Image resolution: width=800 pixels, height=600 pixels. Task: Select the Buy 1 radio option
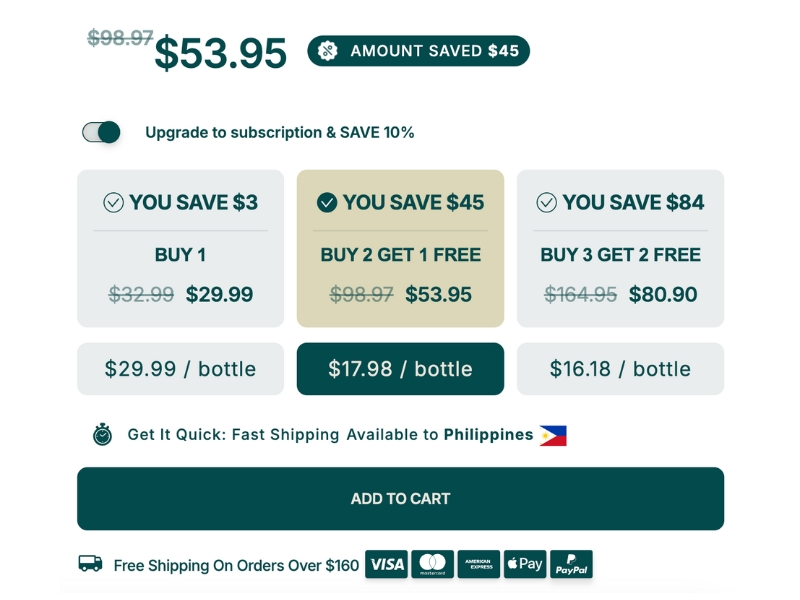click(180, 248)
